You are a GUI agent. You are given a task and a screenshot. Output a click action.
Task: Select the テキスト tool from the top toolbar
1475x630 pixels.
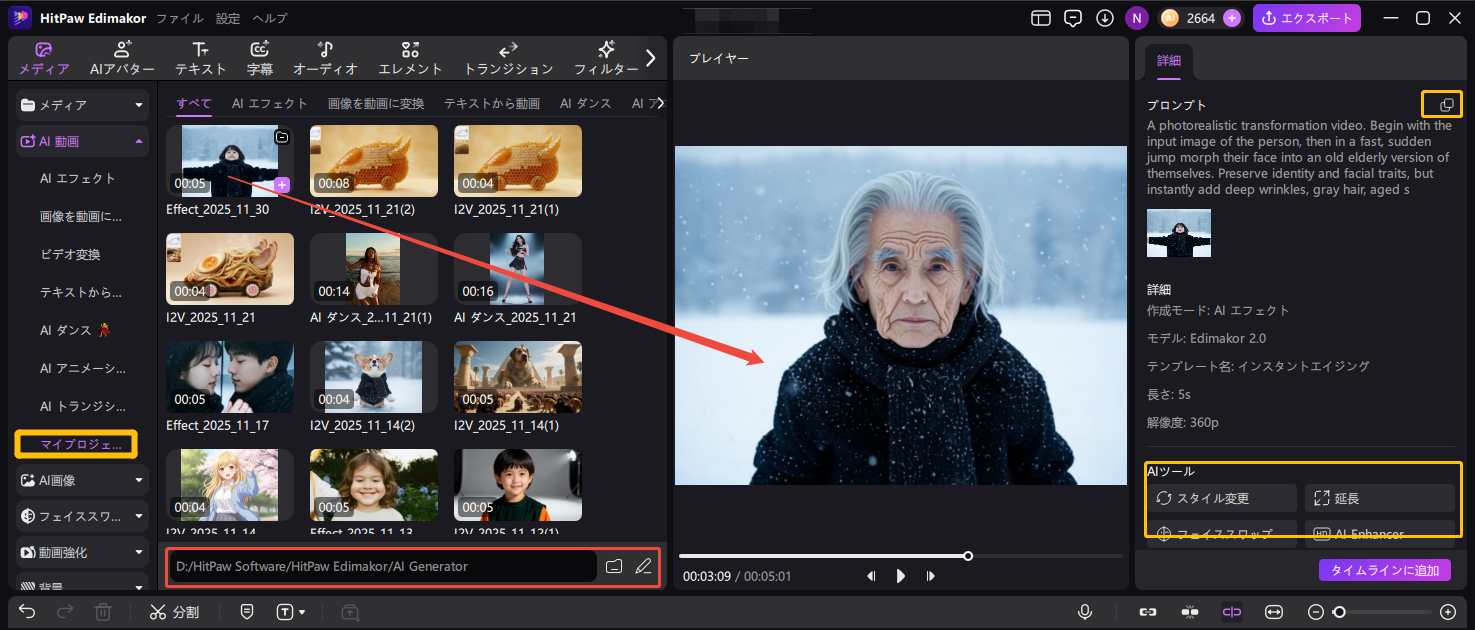200,57
